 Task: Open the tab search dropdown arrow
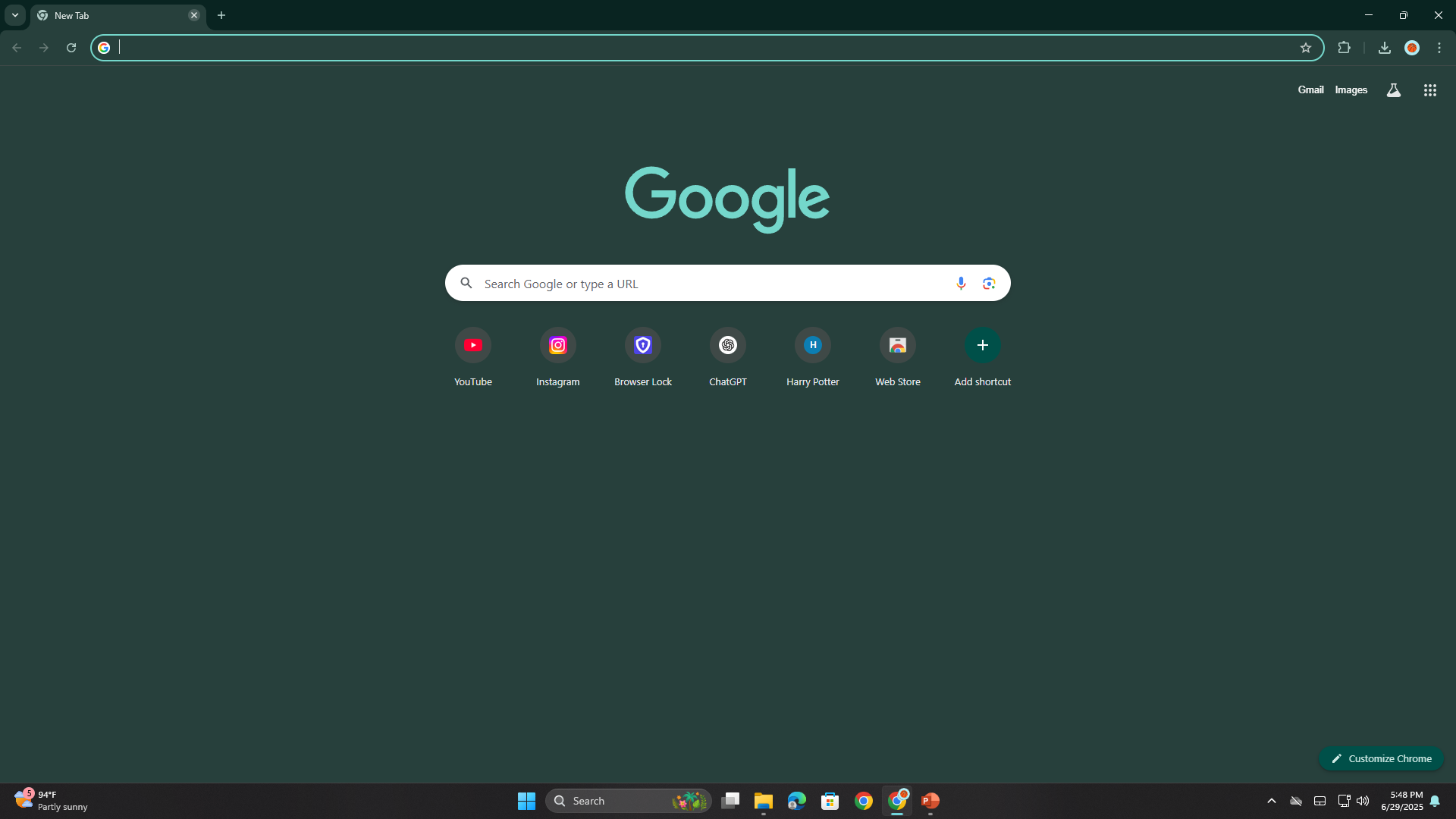tap(15, 15)
